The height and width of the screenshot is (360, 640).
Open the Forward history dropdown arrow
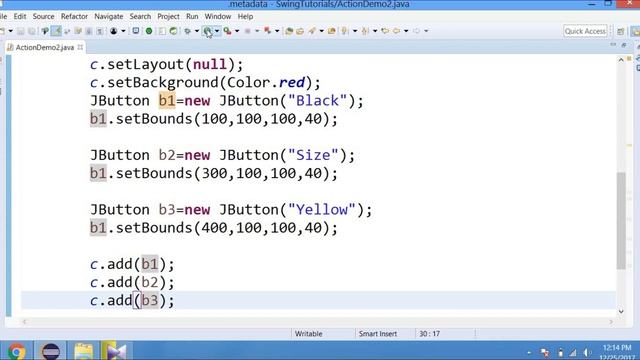pos(426,31)
